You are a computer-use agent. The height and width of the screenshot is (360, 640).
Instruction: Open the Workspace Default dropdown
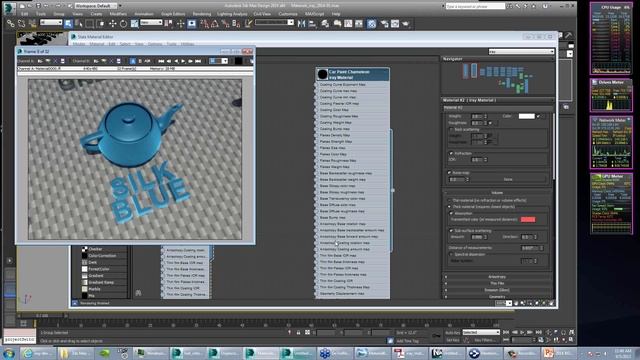tap(96, 6)
